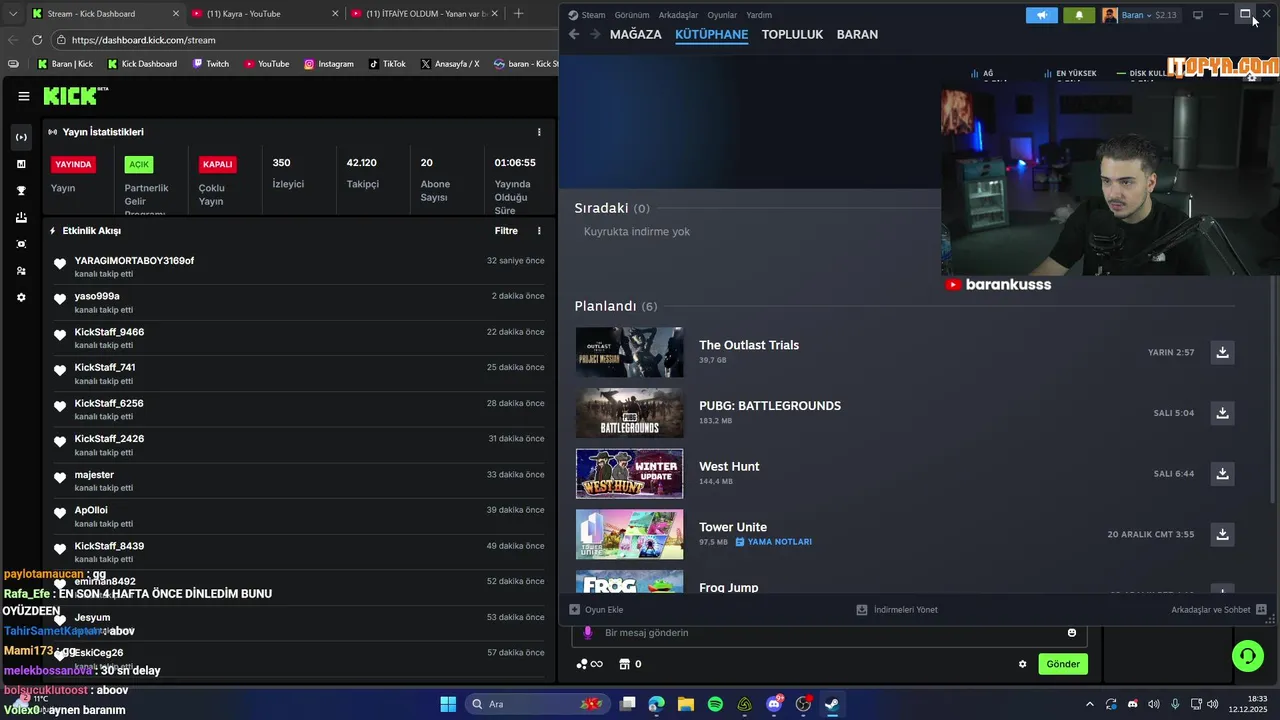The height and width of the screenshot is (720, 1280).
Task: Go to TOPLULUK tab in Steam
Action: tap(792, 34)
